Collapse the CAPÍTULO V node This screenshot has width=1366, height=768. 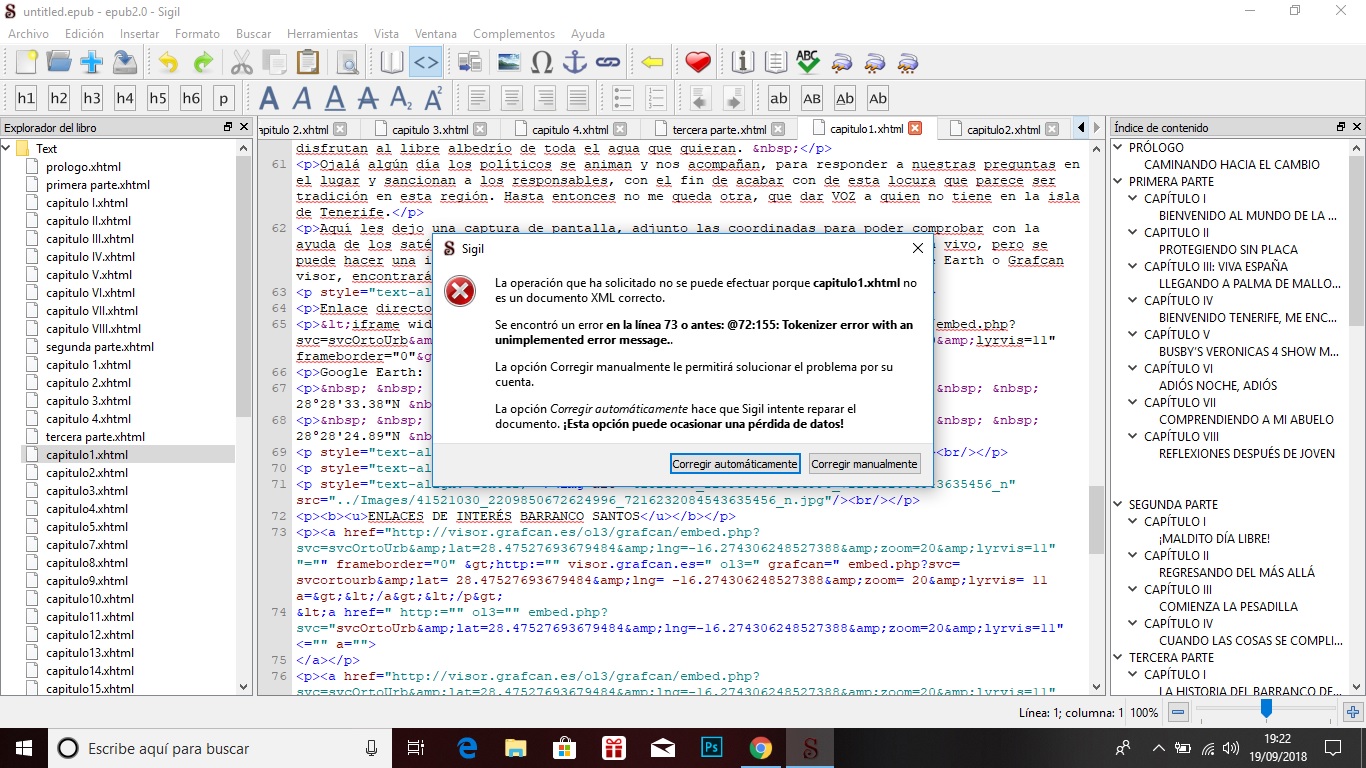[1134, 334]
